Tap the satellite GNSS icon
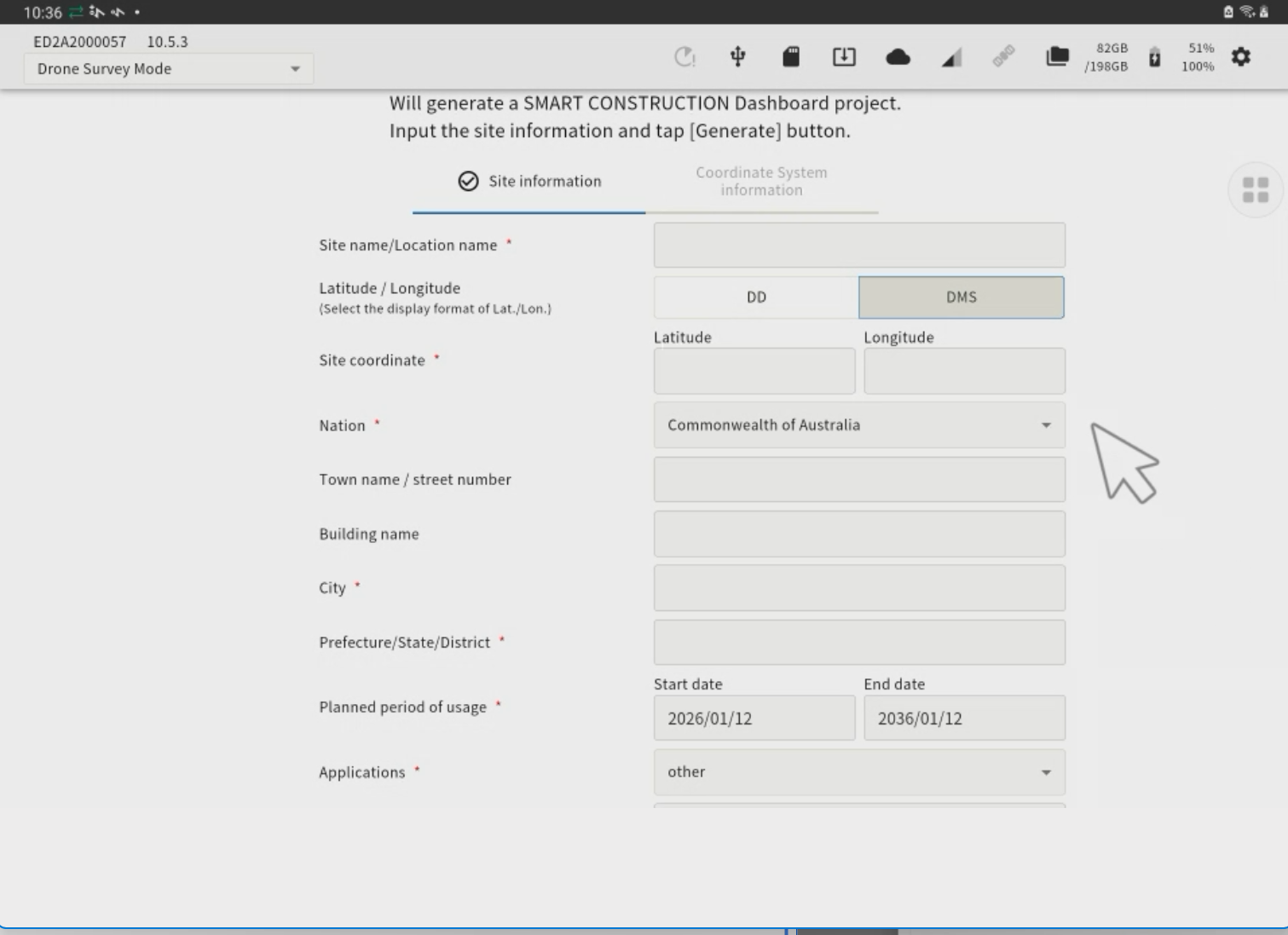 [x=1003, y=56]
